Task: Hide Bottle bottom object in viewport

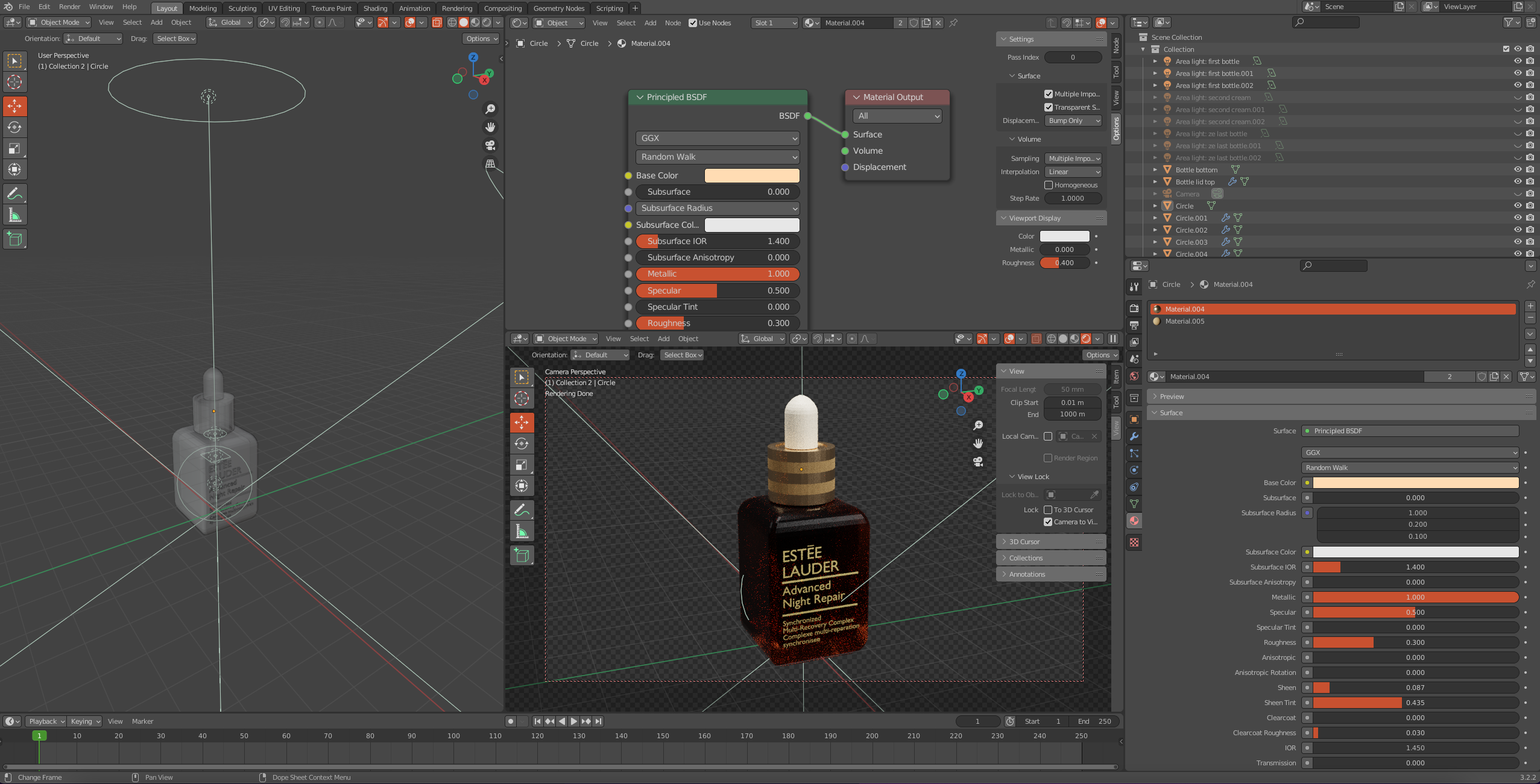Action: pos(1518,170)
